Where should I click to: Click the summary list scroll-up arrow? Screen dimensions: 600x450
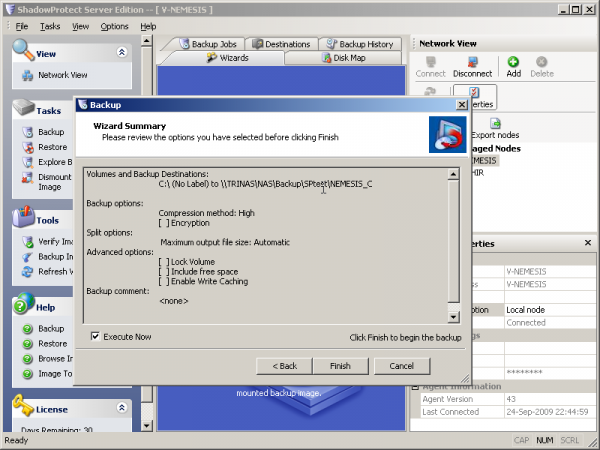tap(453, 174)
